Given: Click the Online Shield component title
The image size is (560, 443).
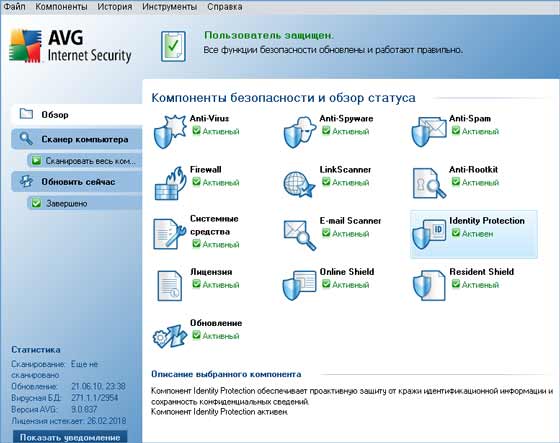Looking at the screenshot, I should 347,272.
